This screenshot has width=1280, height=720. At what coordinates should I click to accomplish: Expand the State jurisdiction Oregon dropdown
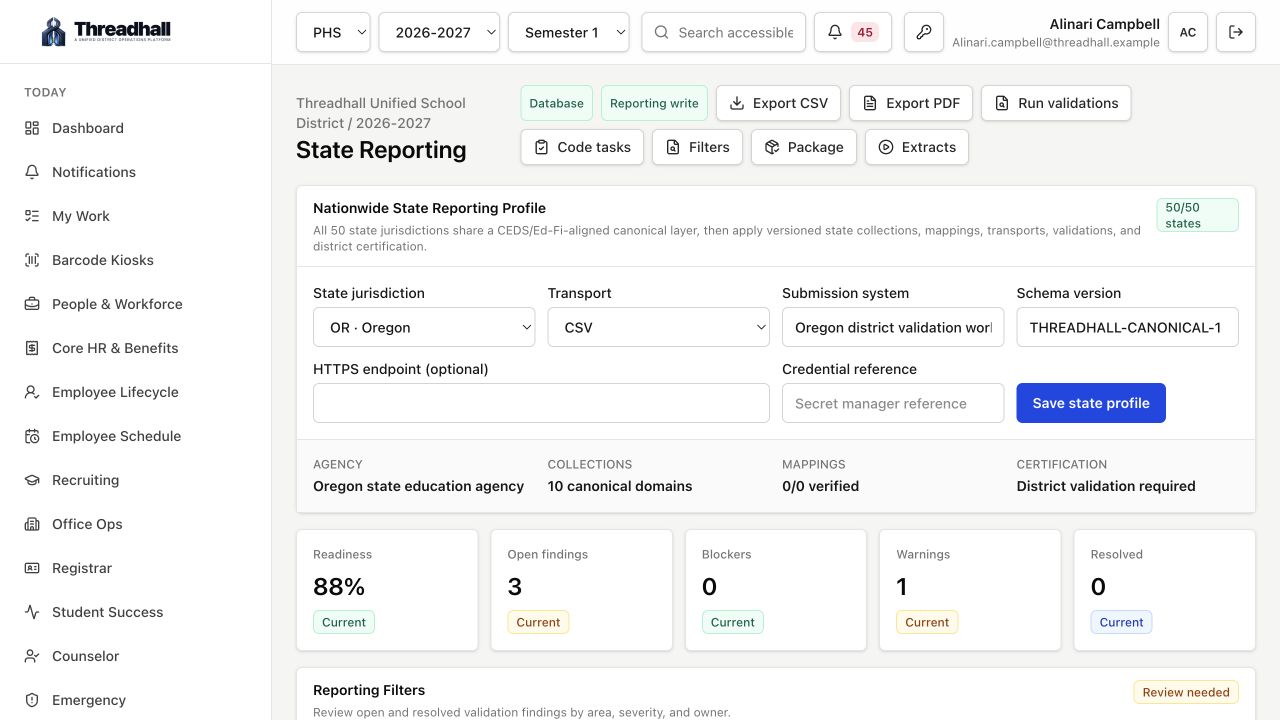click(424, 327)
